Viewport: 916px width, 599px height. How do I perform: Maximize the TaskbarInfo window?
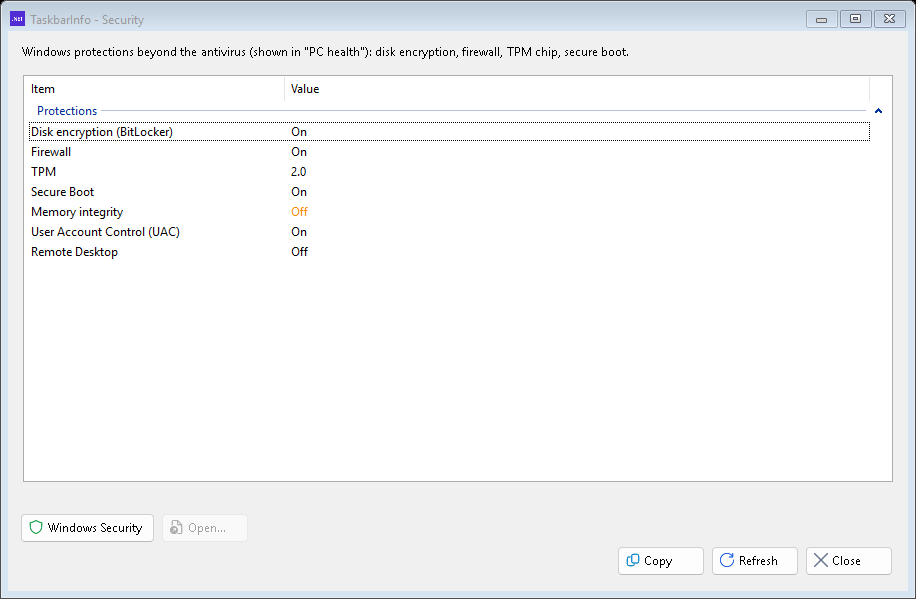pyautogui.click(x=855, y=19)
